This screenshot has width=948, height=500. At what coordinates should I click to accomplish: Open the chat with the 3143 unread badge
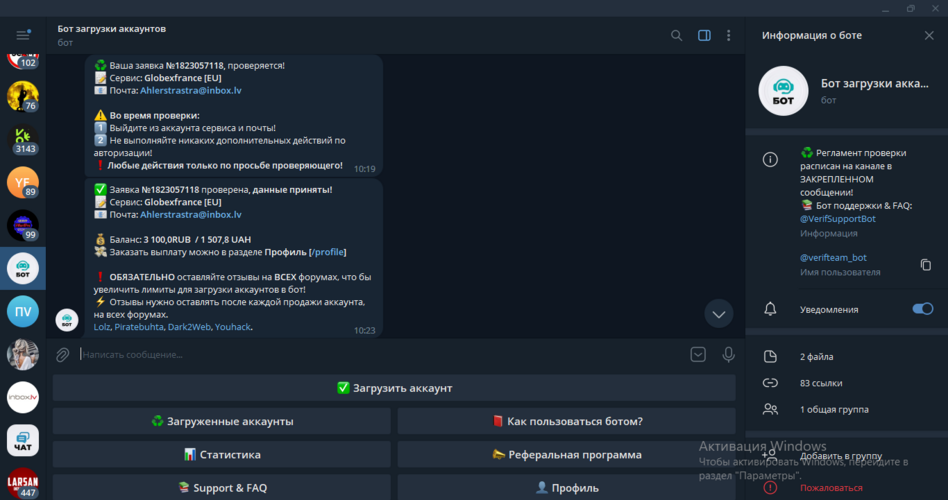[23, 139]
